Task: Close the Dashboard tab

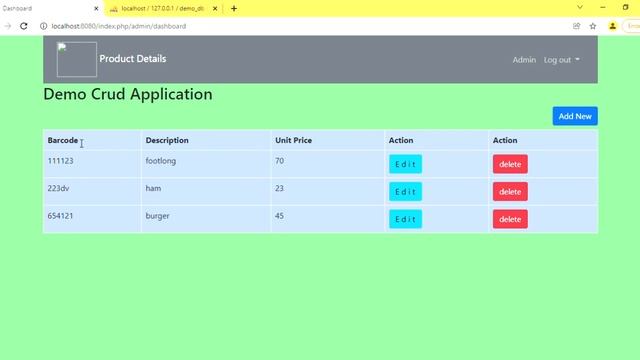Action: [96, 8]
